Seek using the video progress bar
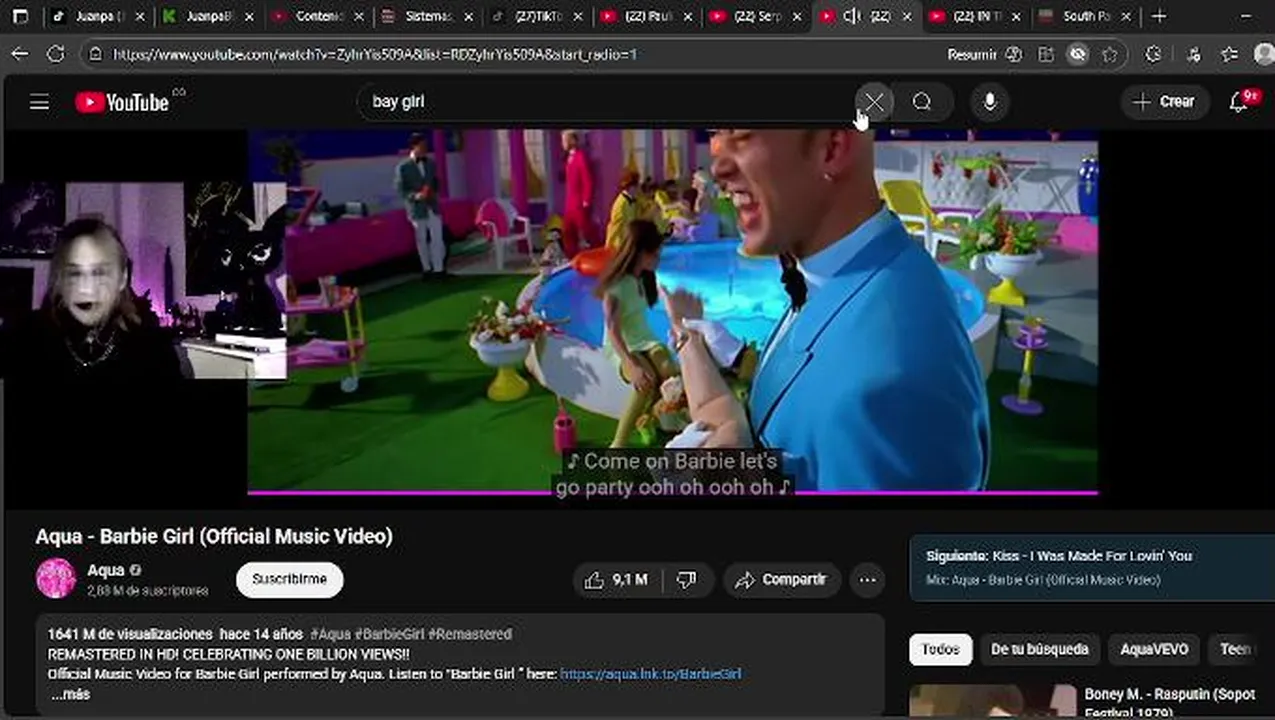The image size is (1275, 720). [672, 492]
